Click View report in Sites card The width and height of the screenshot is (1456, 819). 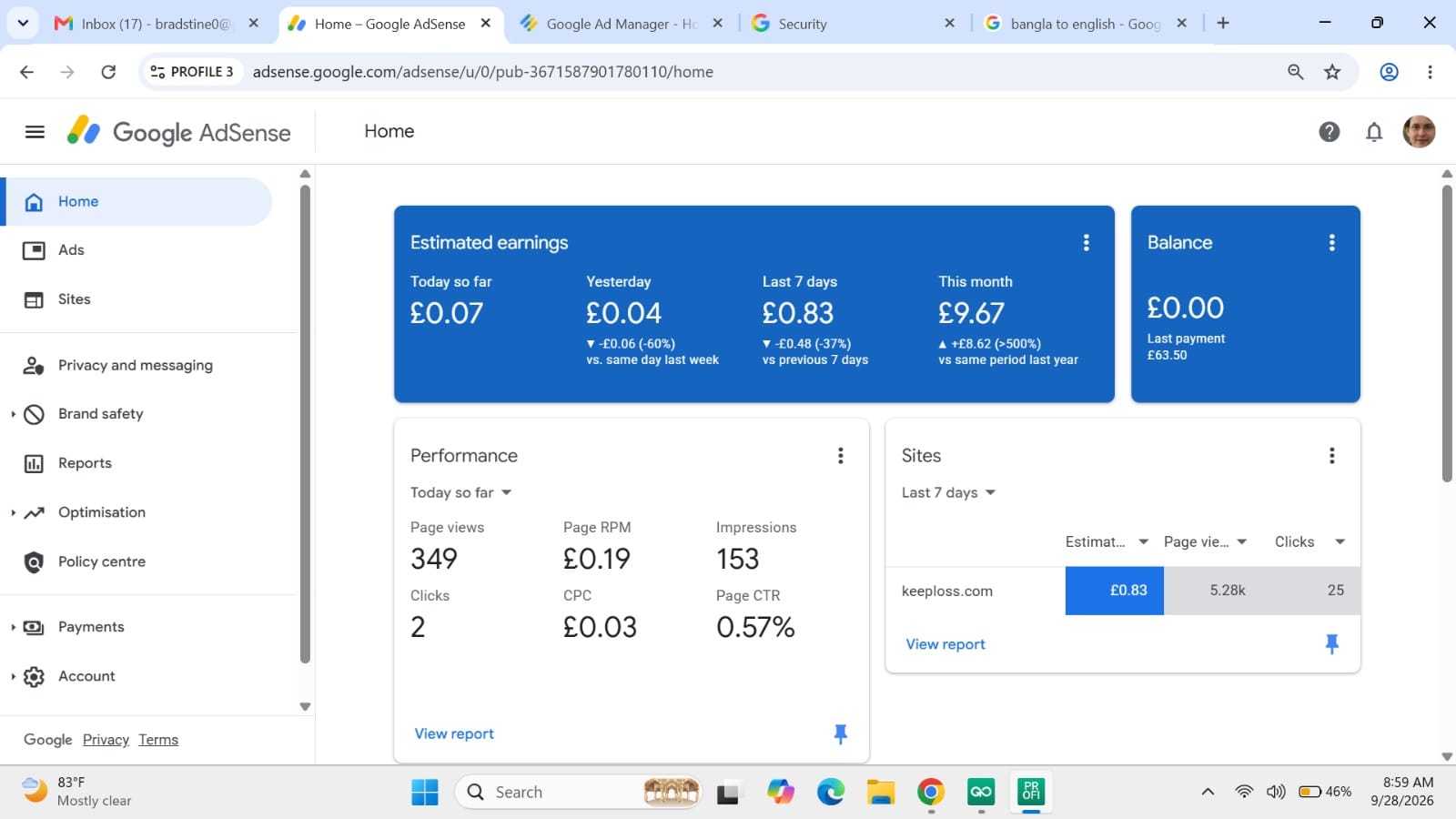pos(945,643)
